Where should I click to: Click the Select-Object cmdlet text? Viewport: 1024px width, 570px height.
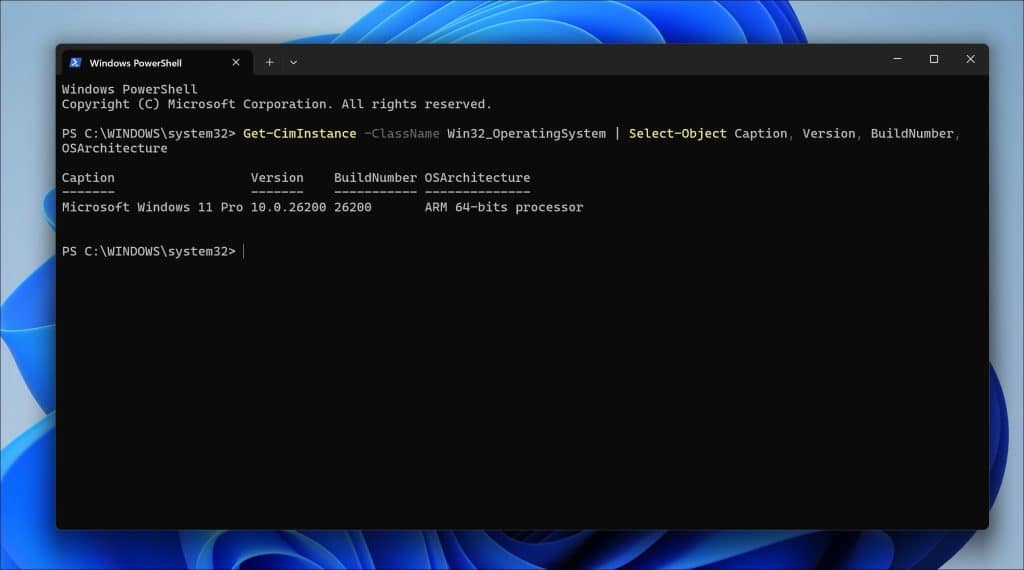click(x=677, y=134)
